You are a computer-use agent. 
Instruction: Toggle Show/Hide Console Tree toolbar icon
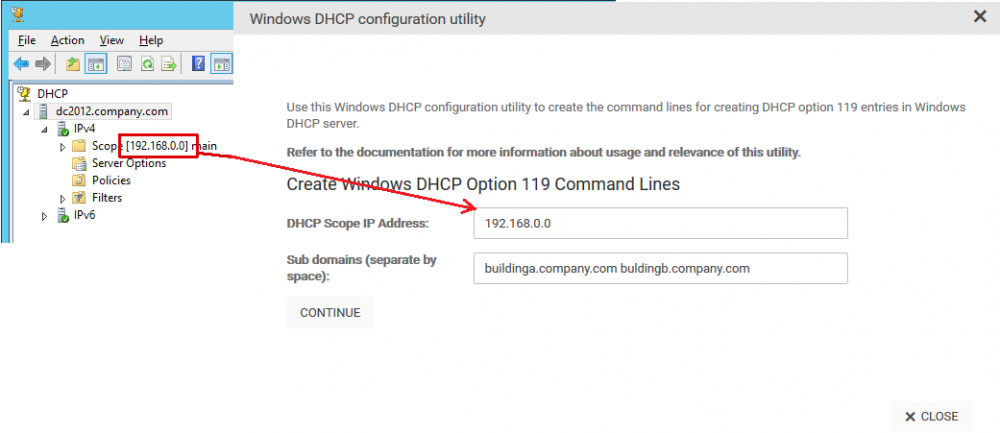pos(96,64)
